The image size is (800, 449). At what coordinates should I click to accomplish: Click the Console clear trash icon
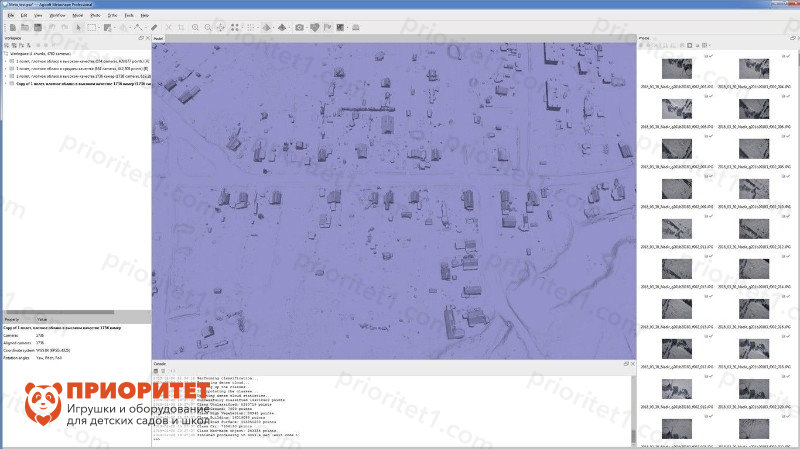pyautogui.click(x=163, y=371)
